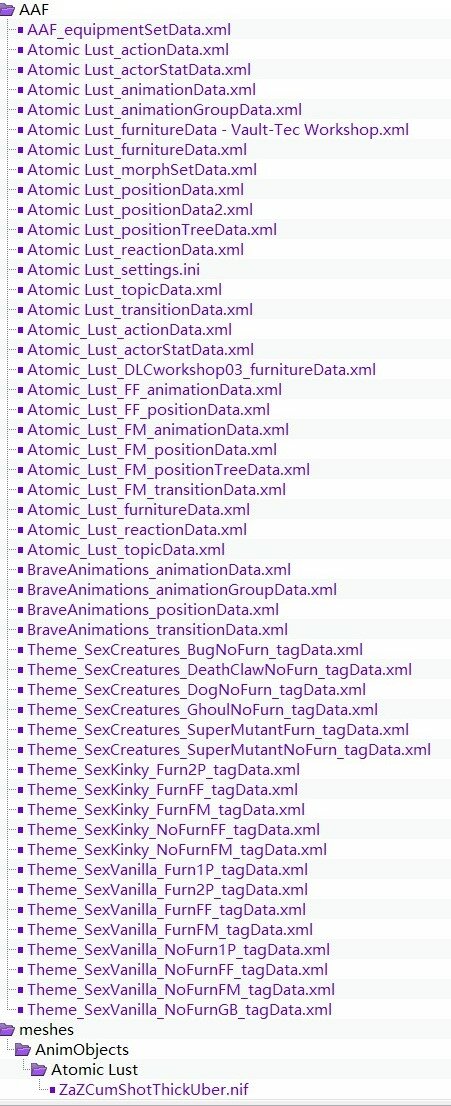Screen dimensions: 451x1106
Task: Click bullet icon beside Theme_SexVanilla_NoFurnGB_tagData.xml
Action: click(x=20, y=1009)
